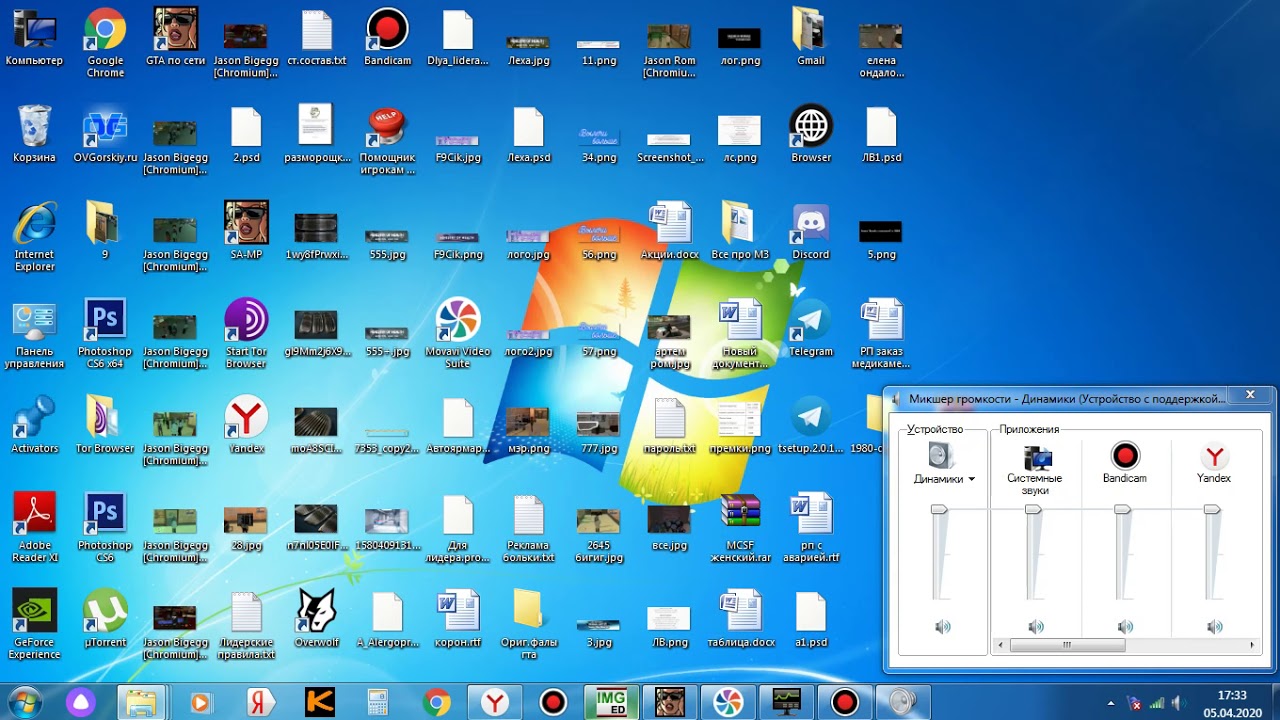Switch to IMG ED taskbar app
The image size is (1280, 720).
[x=610, y=703]
